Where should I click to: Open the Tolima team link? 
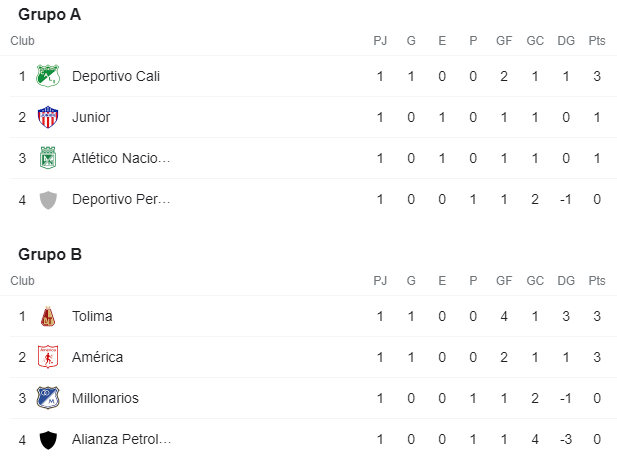click(x=92, y=316)
